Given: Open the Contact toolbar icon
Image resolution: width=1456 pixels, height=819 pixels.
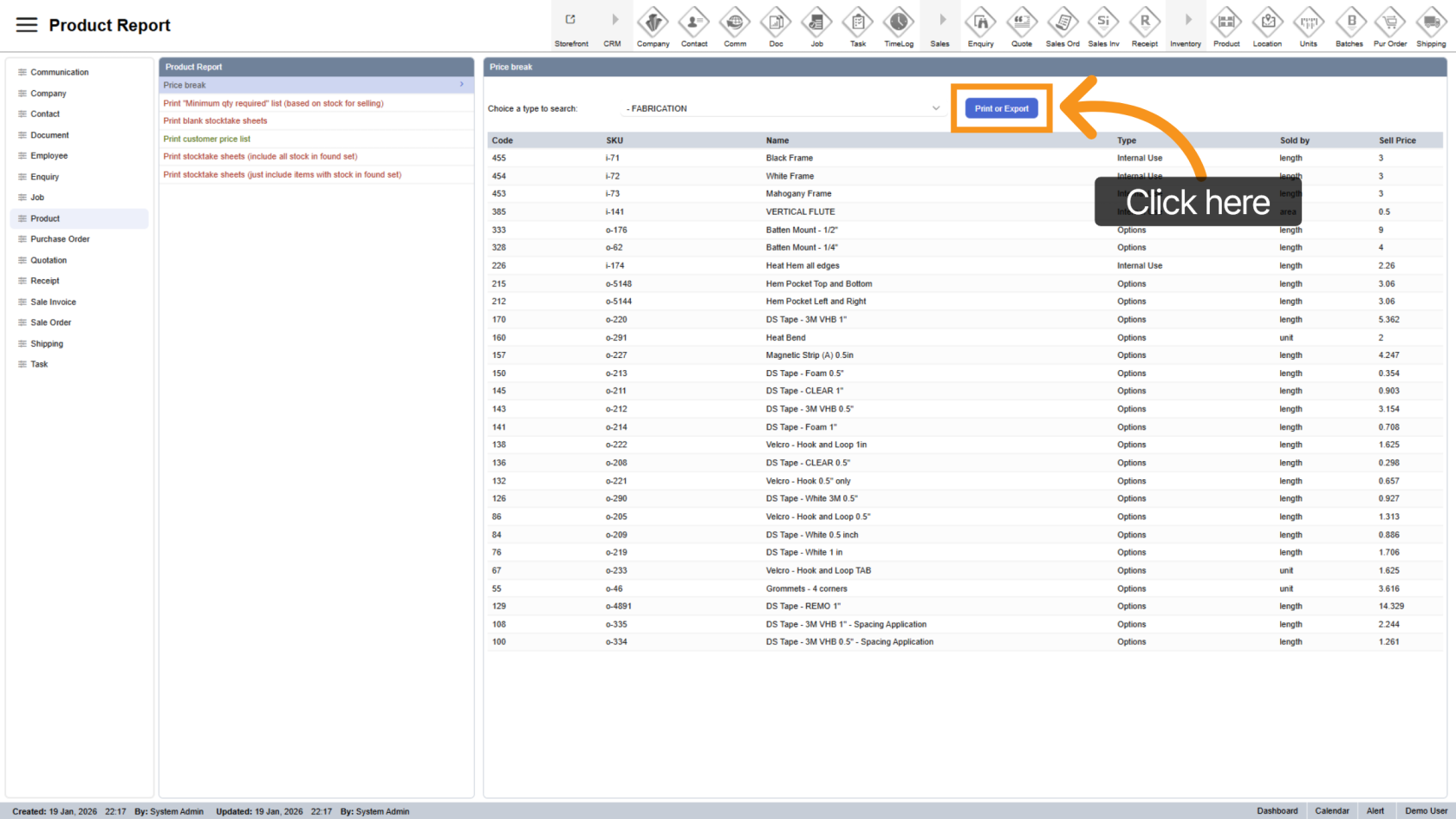Looking at the screenshot, I should coord(693,22).
